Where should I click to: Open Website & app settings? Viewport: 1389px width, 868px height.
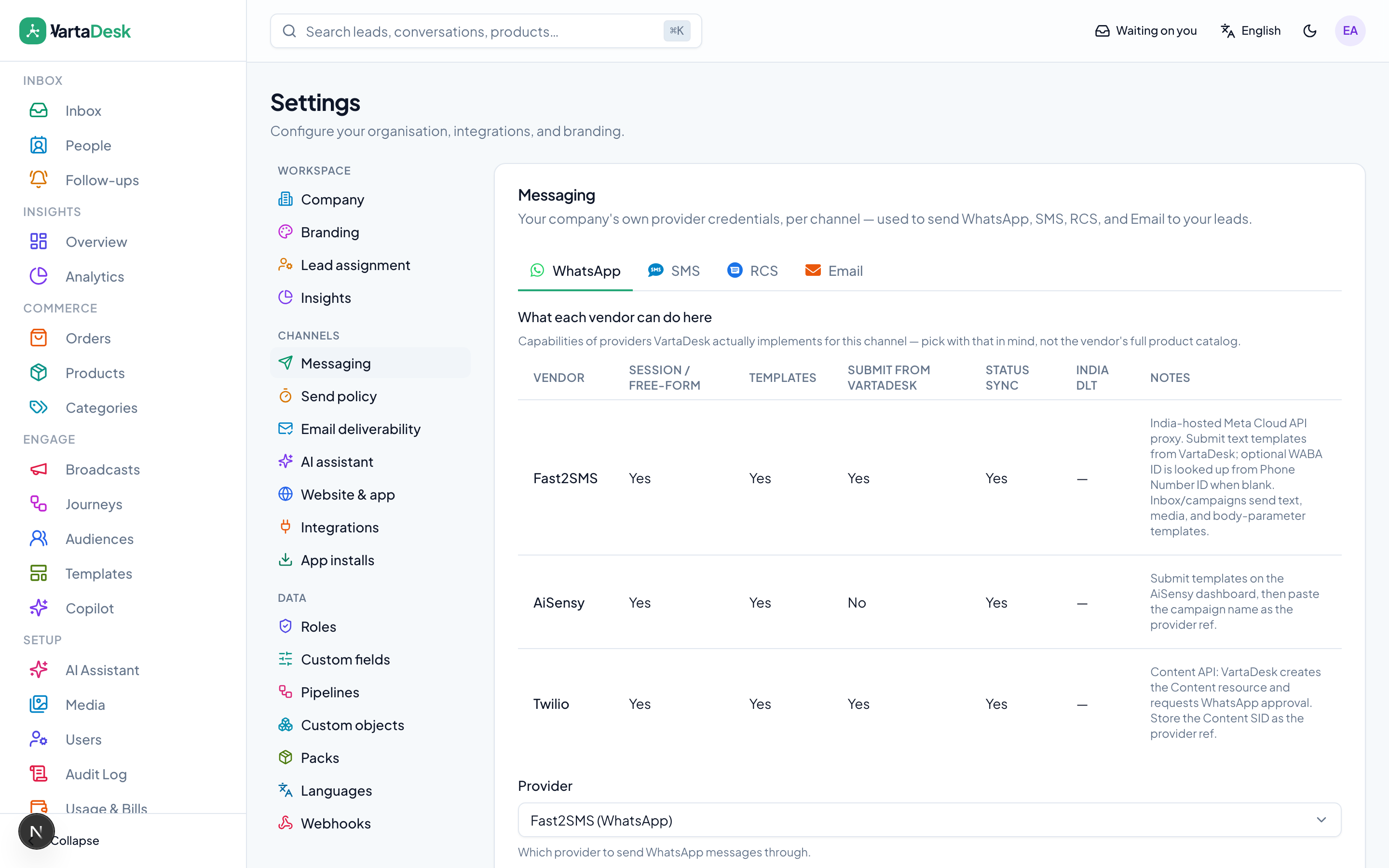coord(370,494)
